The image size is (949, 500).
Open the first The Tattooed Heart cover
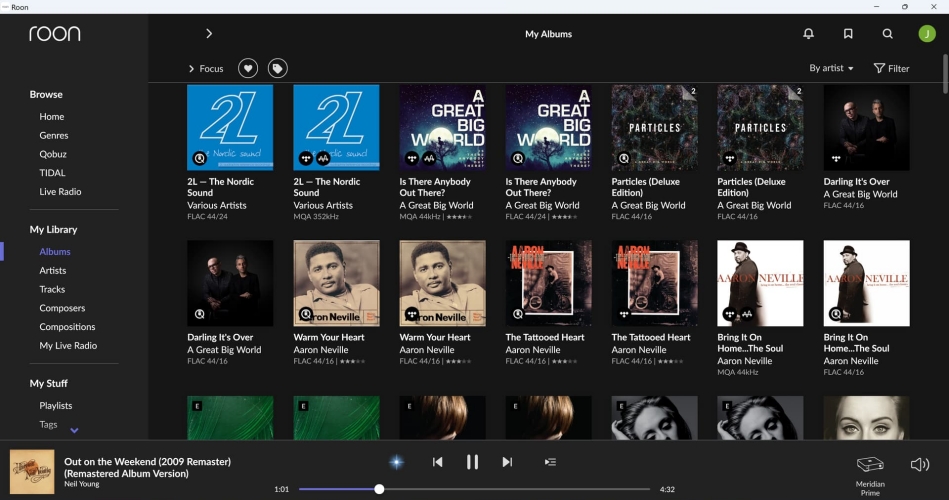tap(548, 283)
